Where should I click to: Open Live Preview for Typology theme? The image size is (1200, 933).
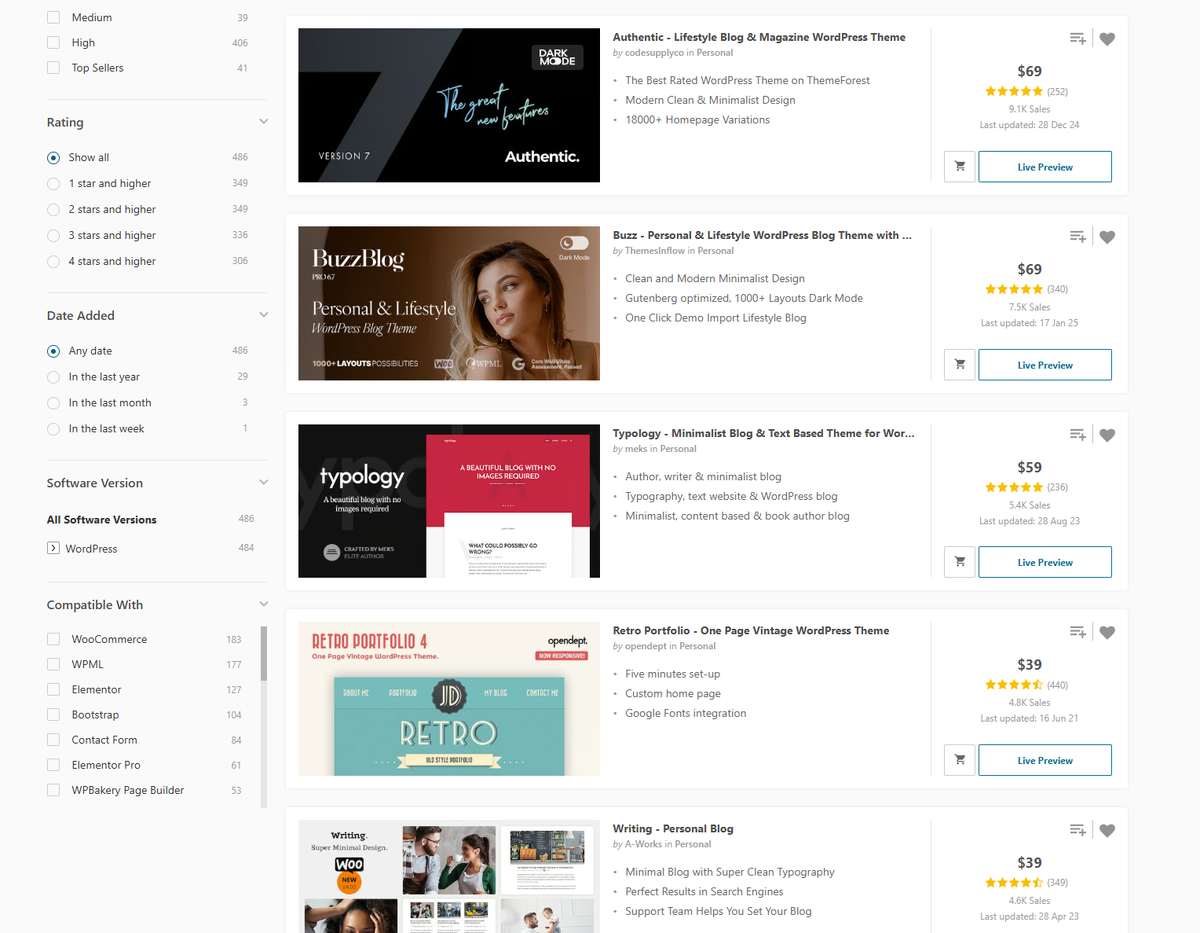[1045, 562]
